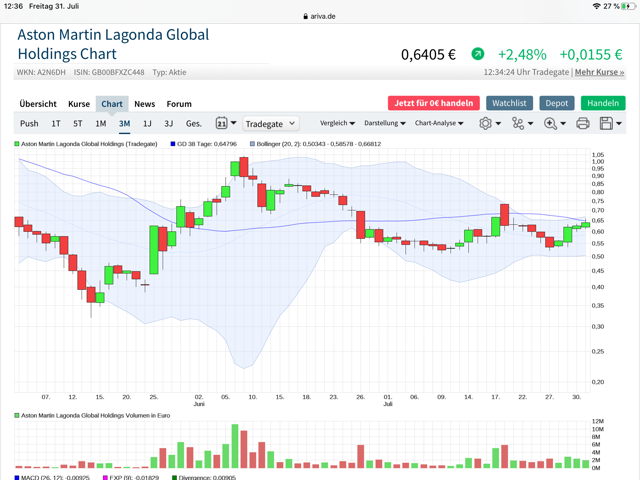640x480 pixels.
Task: Select the Chart tab
Action: coord(112,104)
